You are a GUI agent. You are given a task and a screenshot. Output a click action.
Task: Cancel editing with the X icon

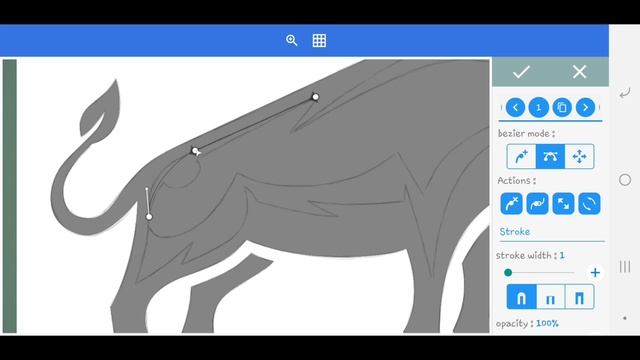[579, 72]
